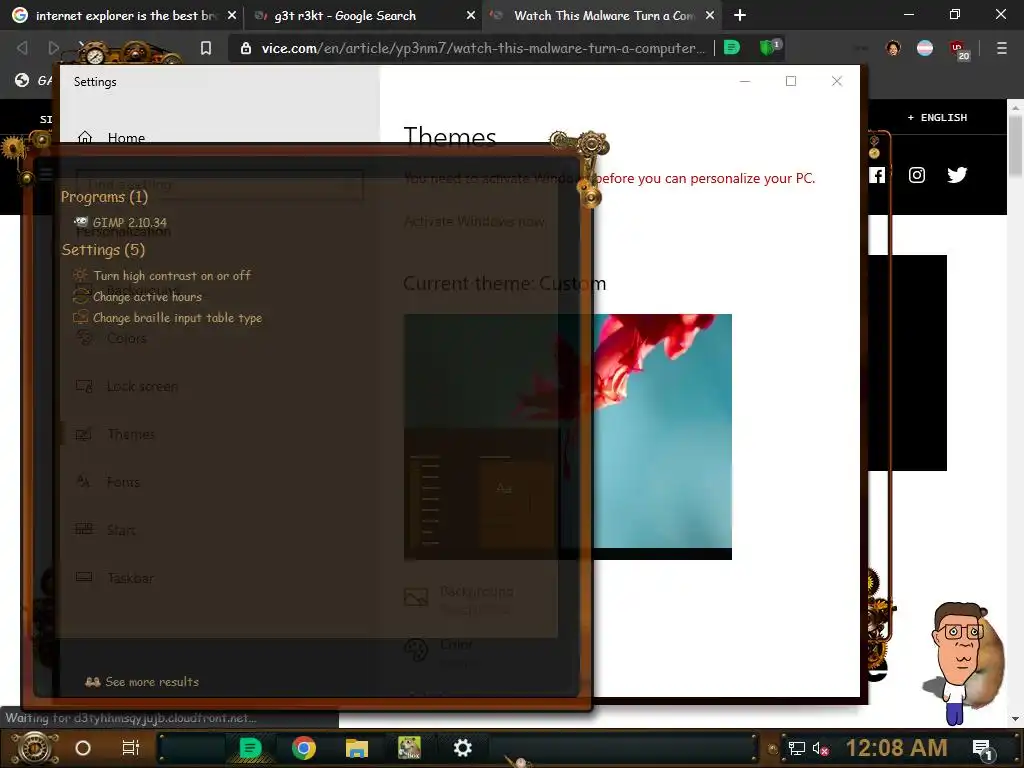
Task: Open Vice Twitter icon
Action: 957,175
